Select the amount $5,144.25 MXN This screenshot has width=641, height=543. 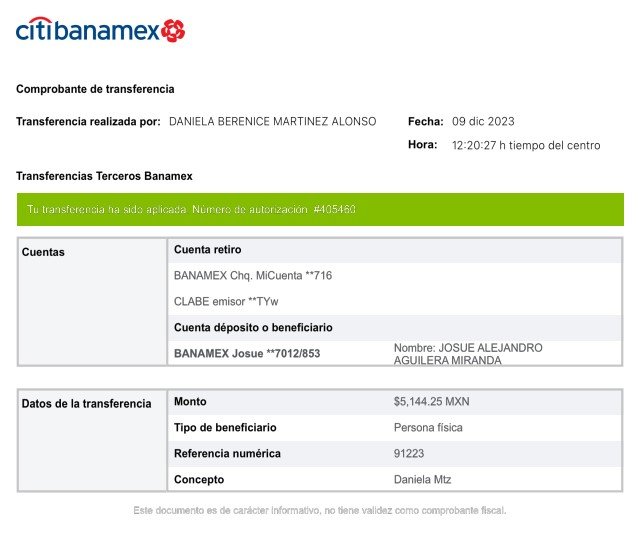point(431,402)
